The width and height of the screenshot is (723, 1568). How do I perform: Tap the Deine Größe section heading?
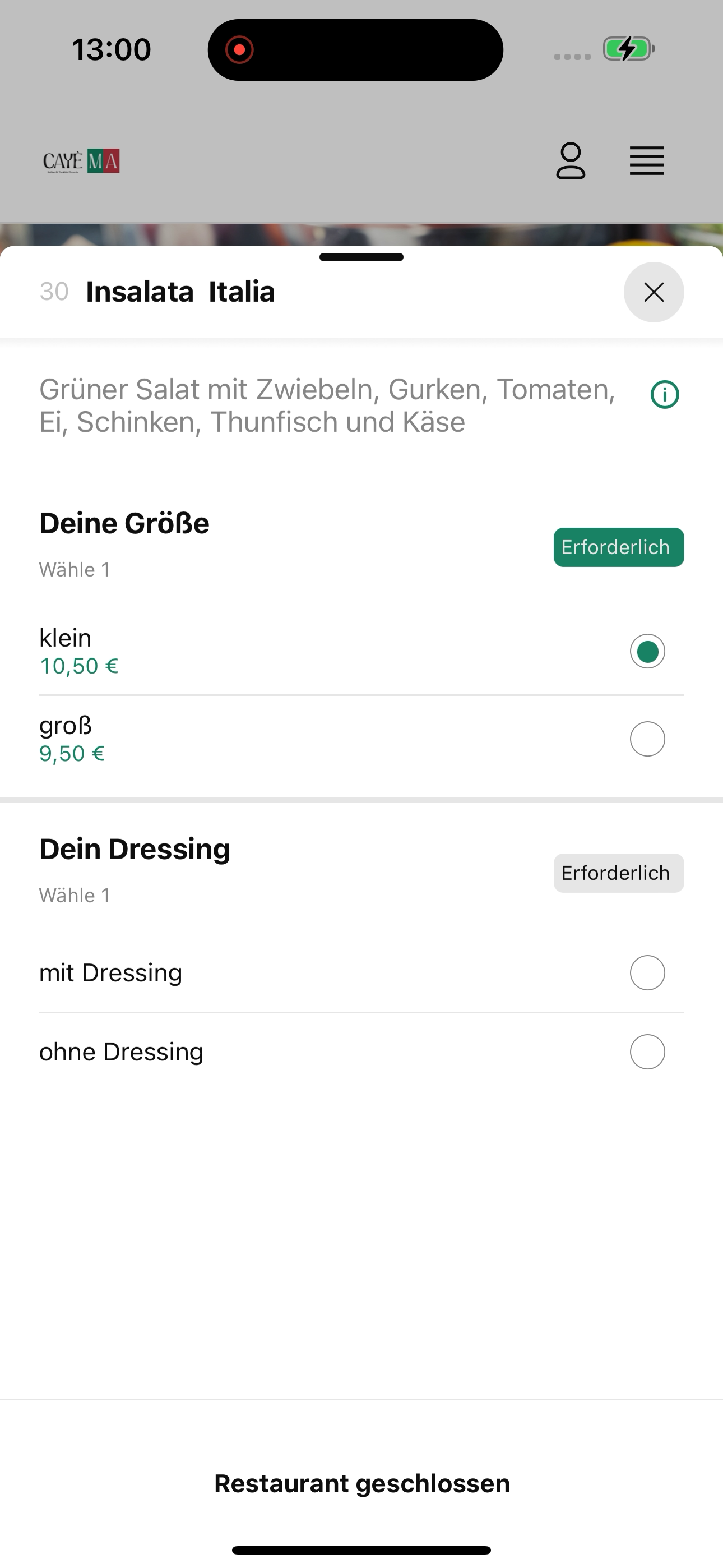(x=124, y=523)
